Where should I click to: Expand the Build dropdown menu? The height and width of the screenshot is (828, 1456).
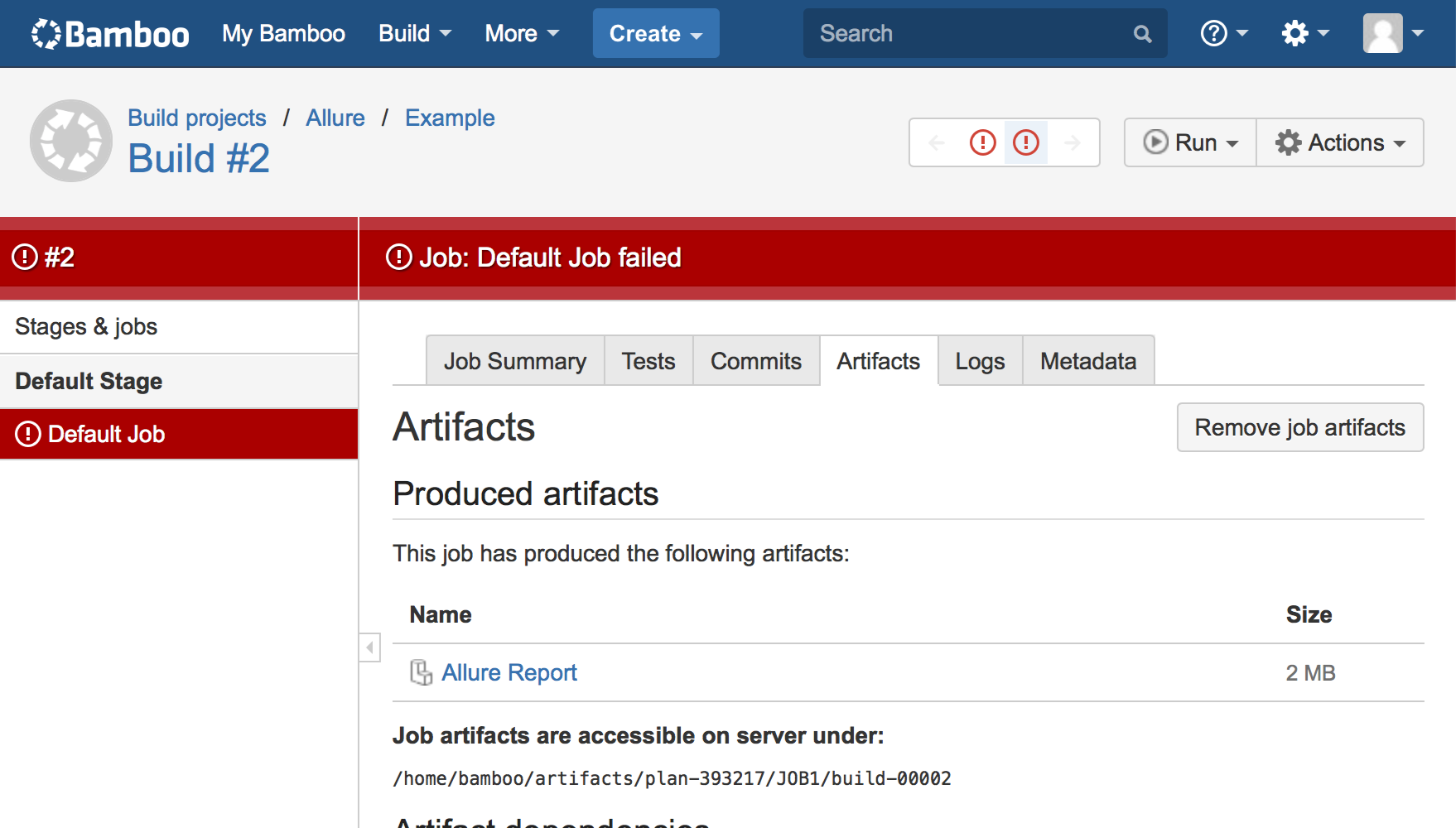(414, 34)
